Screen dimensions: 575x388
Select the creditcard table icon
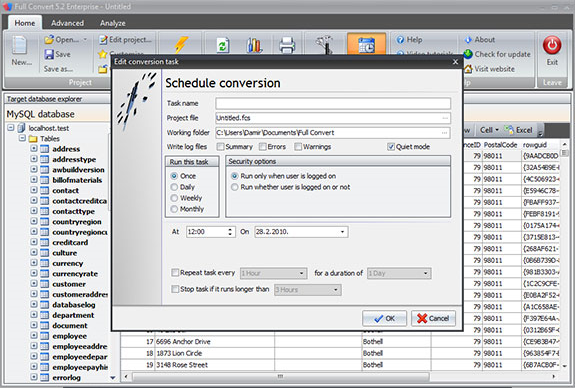[44, 242]
